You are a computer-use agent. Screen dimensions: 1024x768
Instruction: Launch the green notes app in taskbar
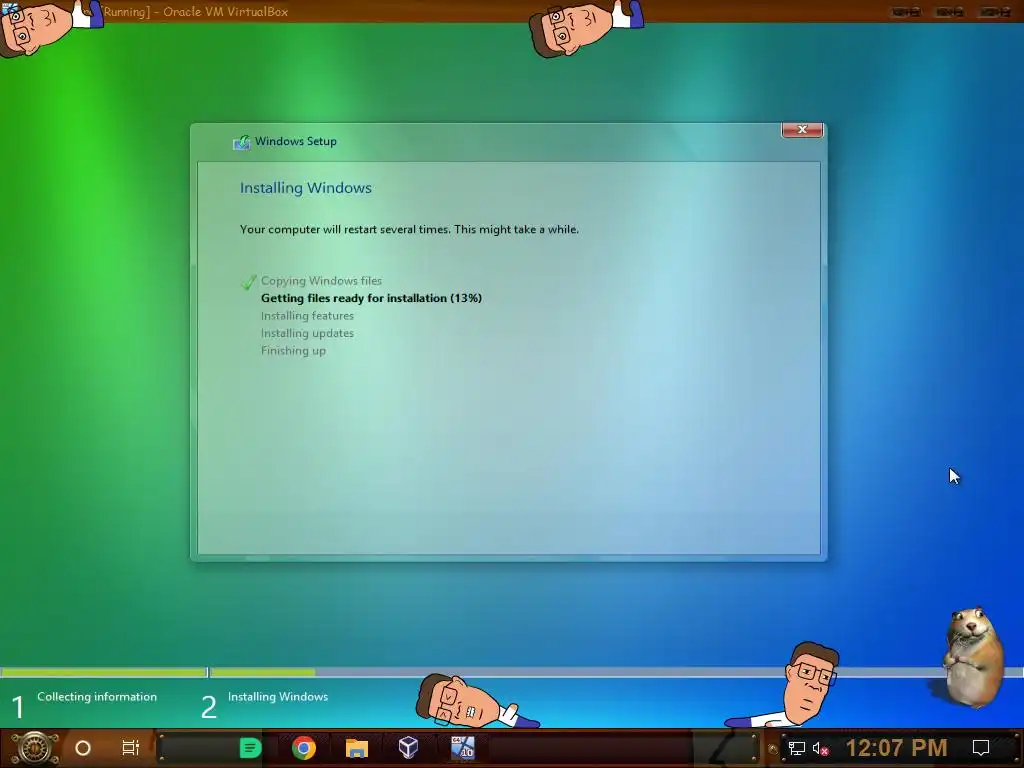(x=250, y=748)
